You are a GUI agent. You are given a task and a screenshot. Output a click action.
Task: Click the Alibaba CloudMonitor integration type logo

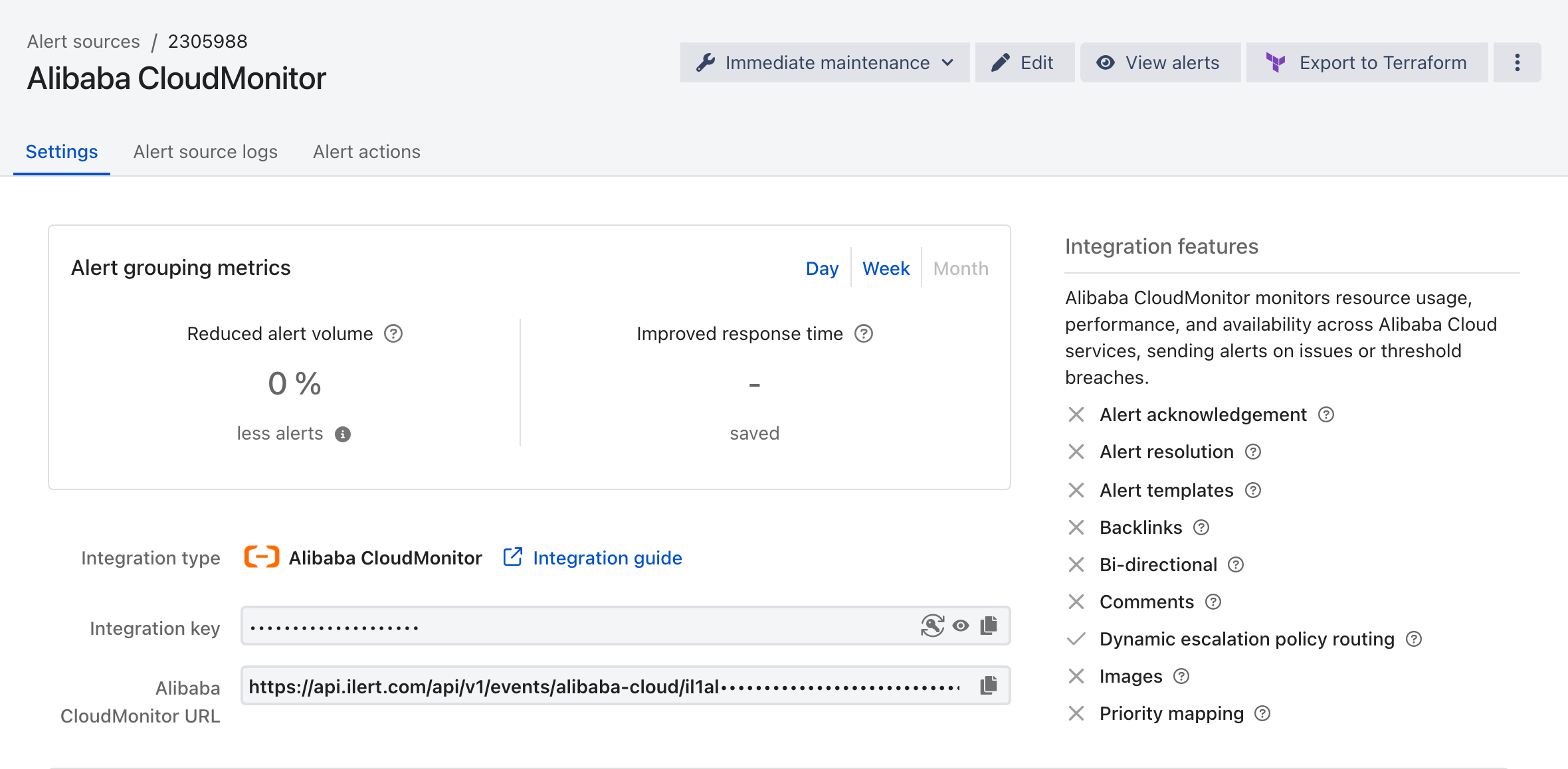tap(262, 557)
